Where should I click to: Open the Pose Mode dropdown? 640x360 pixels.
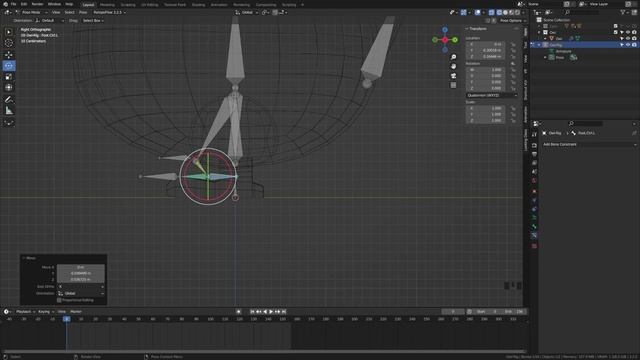coord(31,13)
